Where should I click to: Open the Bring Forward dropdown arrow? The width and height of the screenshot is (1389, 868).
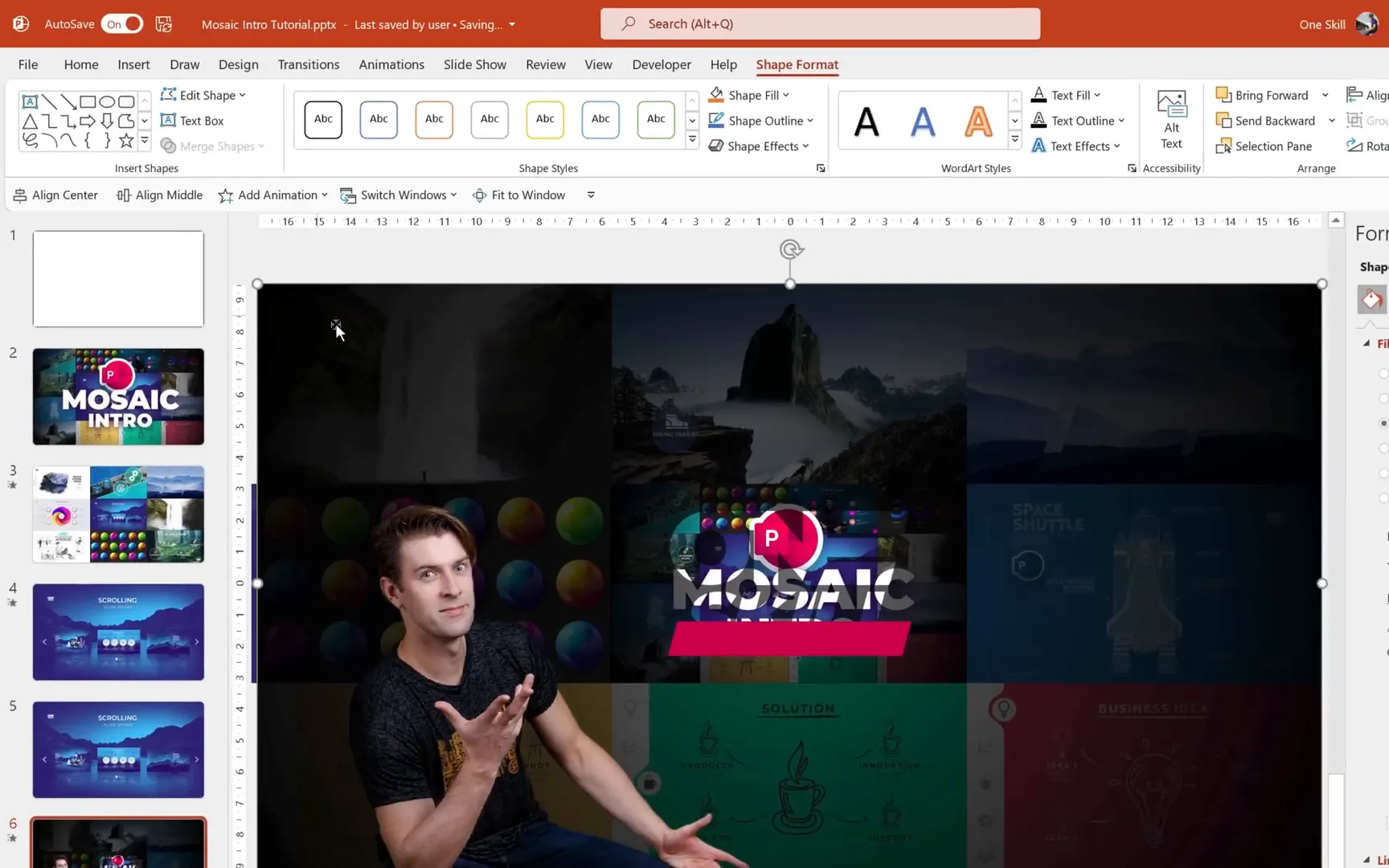(x=1325, y=95)
